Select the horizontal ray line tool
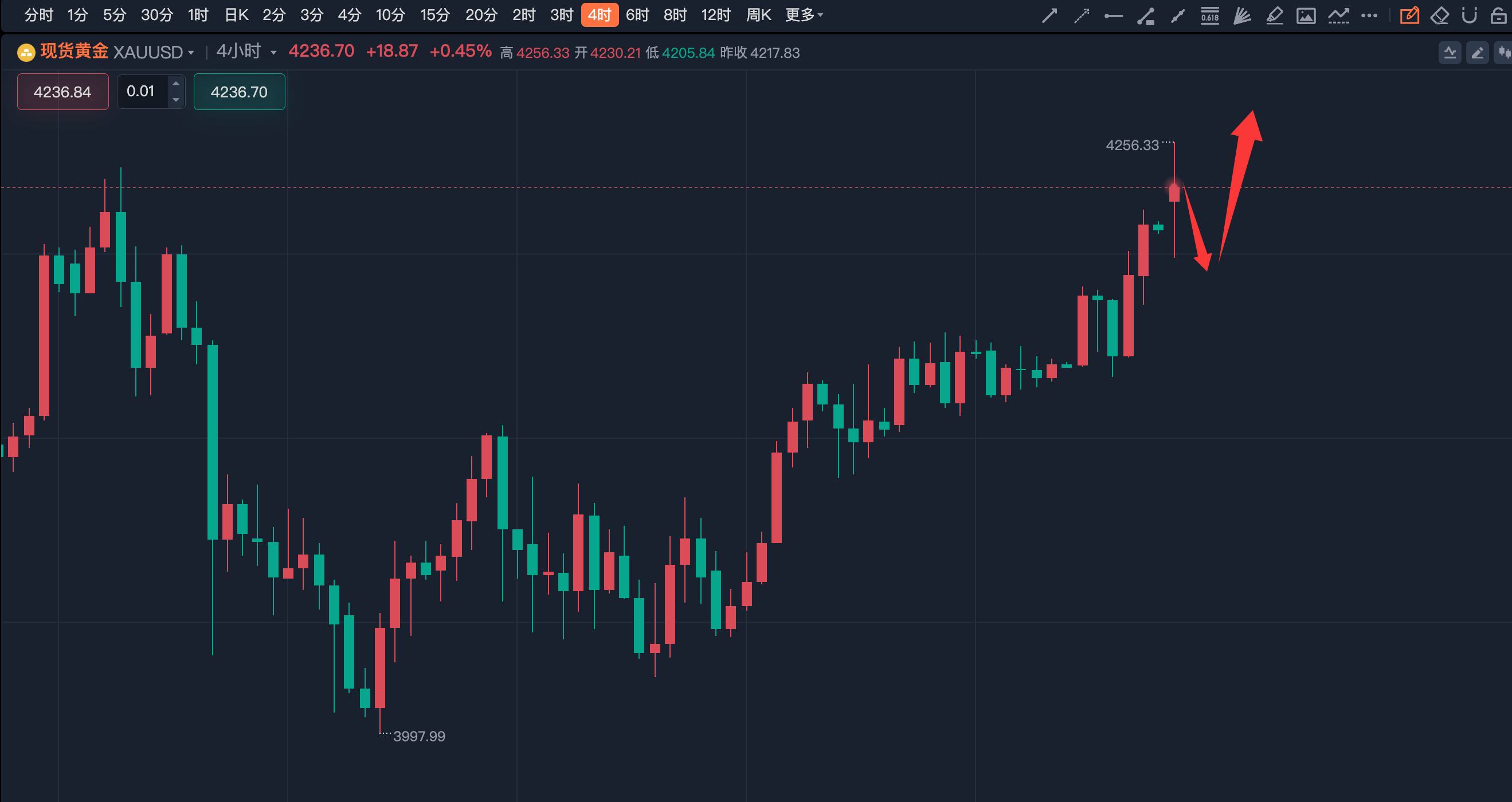1512x802 pixels. click(1113, 15)
